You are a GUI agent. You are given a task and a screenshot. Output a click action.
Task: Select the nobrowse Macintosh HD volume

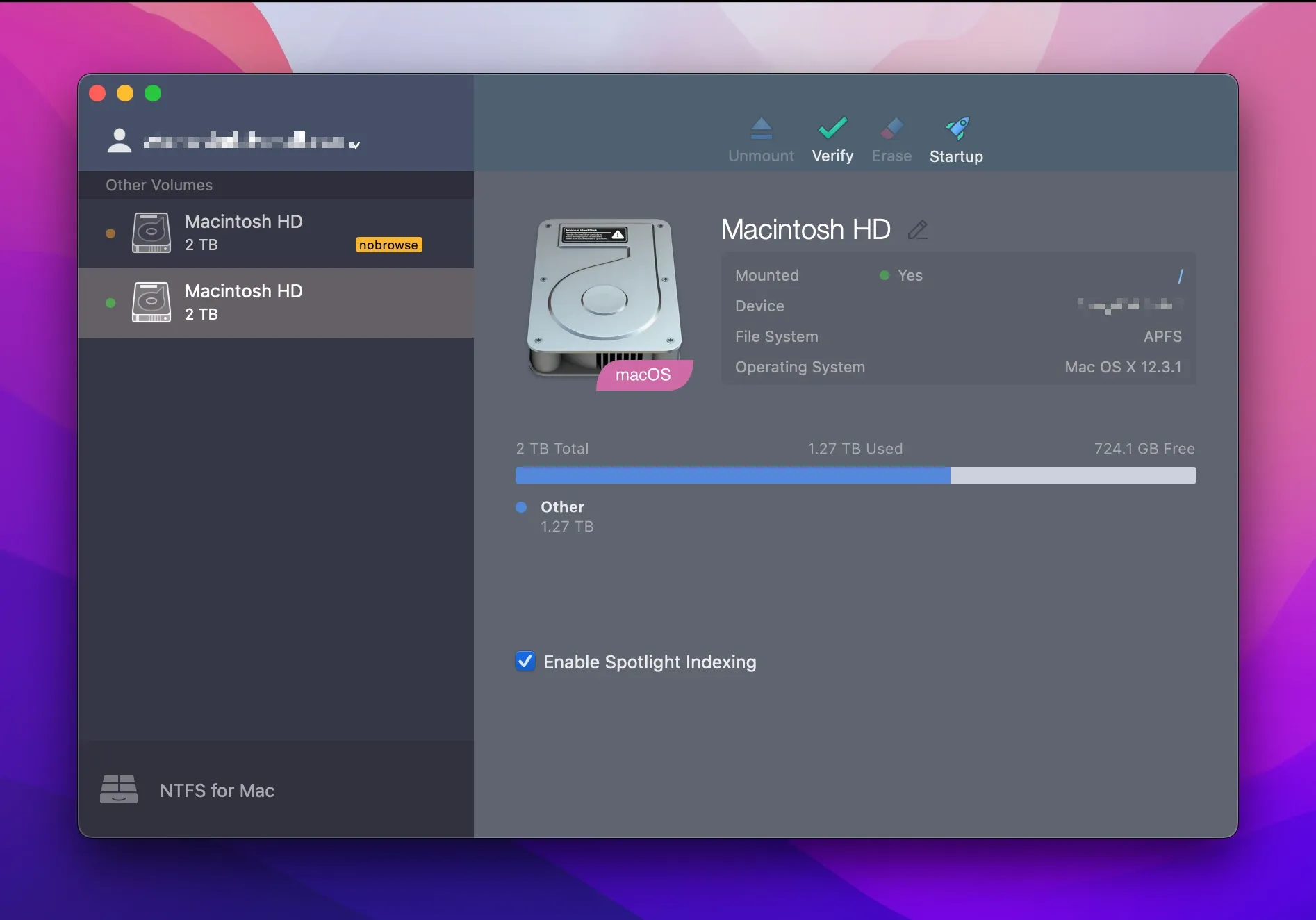[276, 233]
